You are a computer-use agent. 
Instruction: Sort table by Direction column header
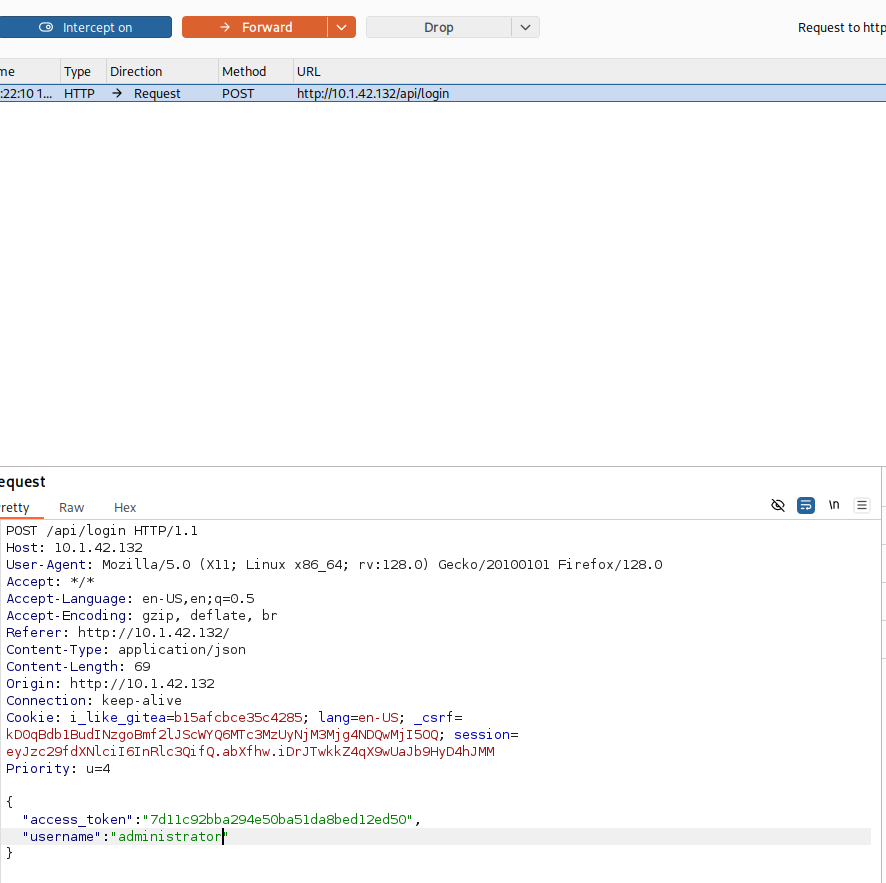point(136,71)
